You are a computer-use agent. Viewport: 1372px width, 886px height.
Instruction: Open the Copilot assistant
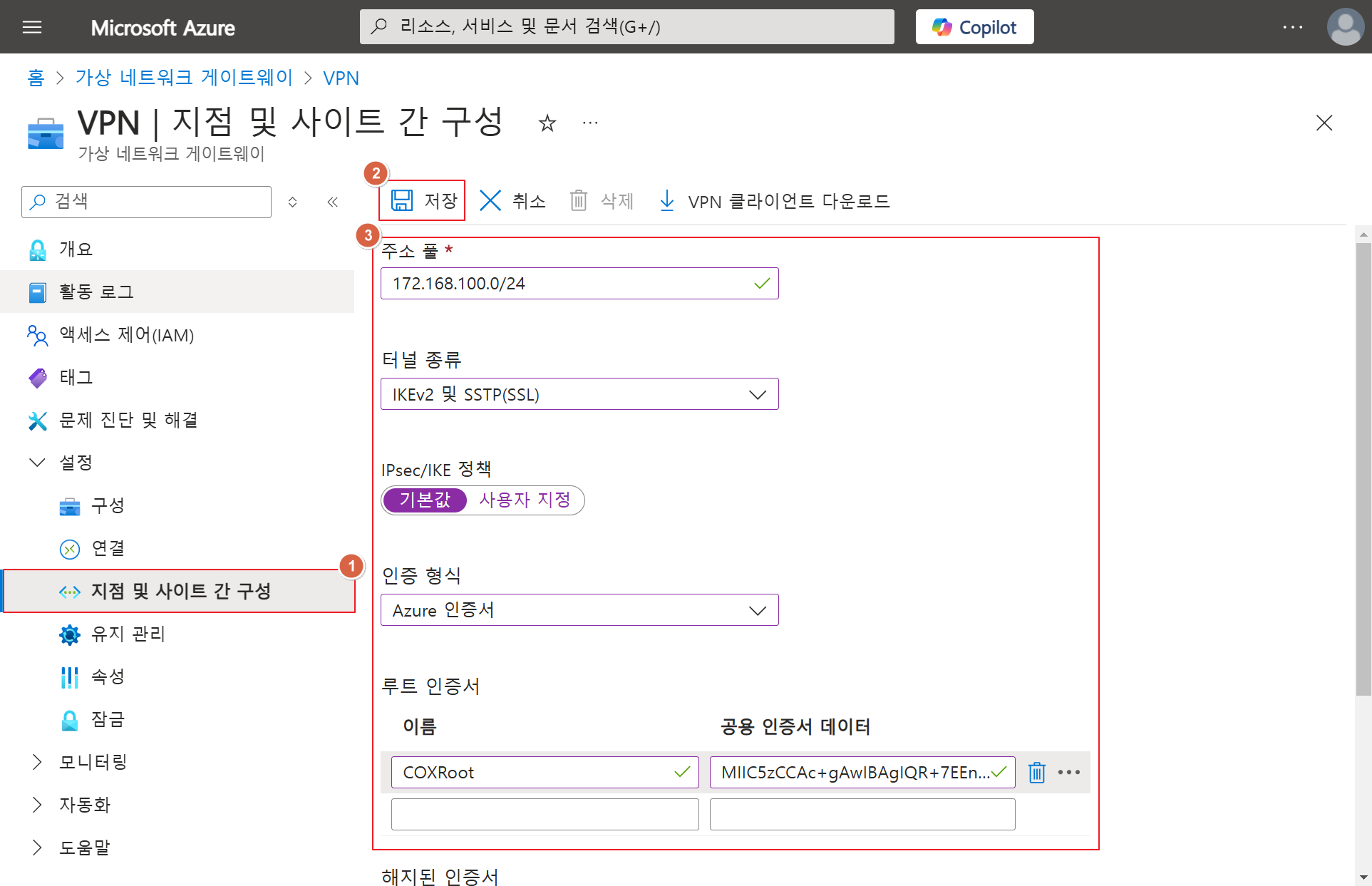point(974,27)
